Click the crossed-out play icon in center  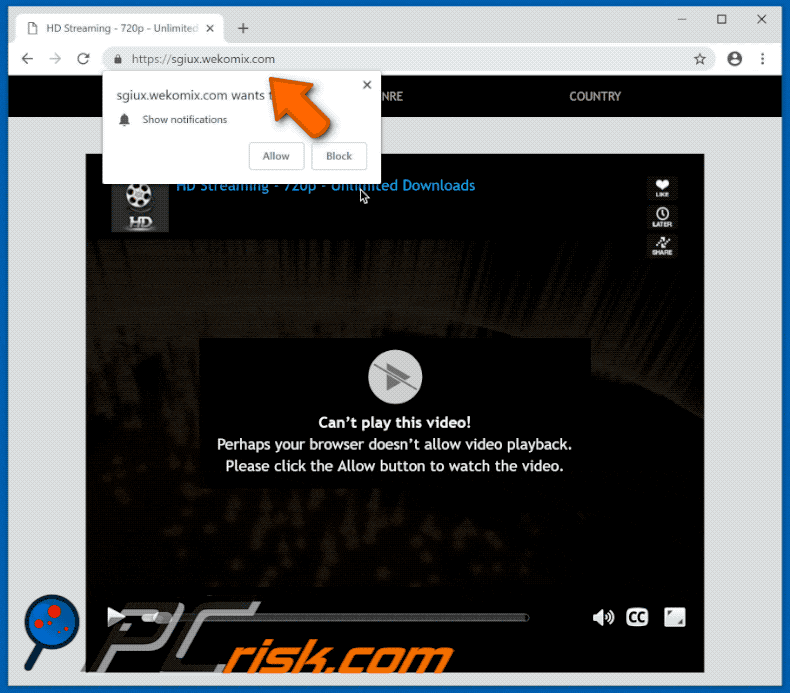coord(395,377)
